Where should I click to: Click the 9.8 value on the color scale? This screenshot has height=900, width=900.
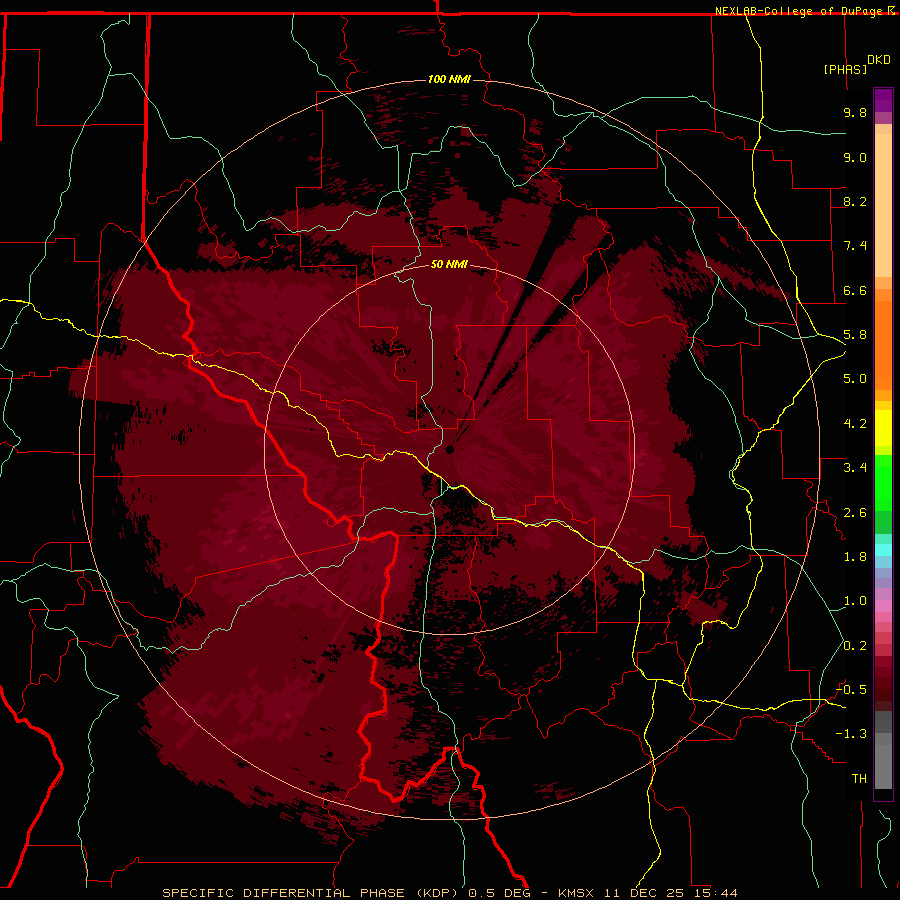coord(855,112)
